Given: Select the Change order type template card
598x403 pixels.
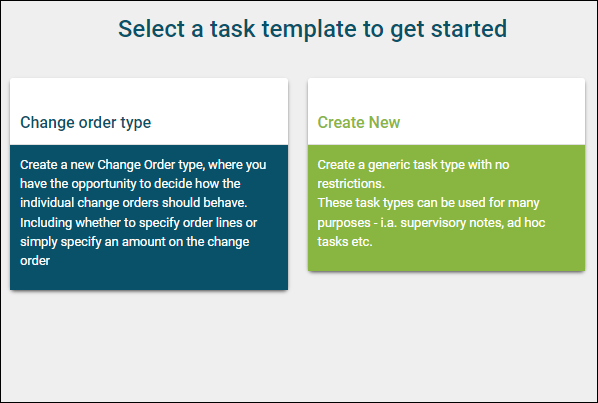Looking at the screenshot, I should [149, 184].
